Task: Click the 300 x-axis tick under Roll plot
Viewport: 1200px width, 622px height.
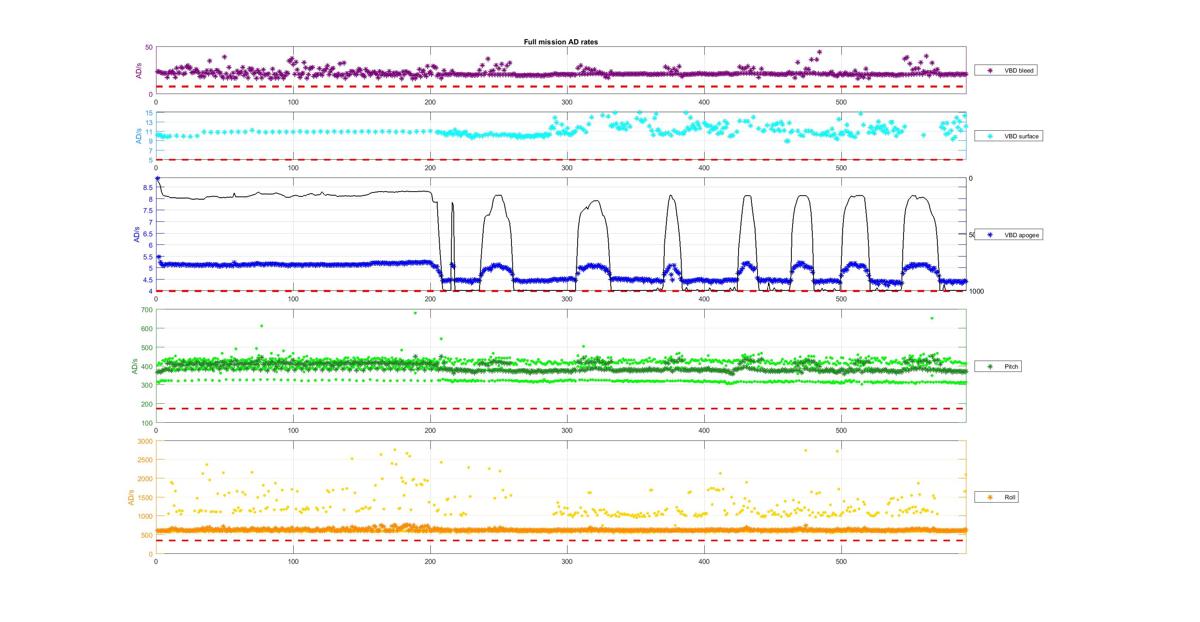Action: (567, 562)
